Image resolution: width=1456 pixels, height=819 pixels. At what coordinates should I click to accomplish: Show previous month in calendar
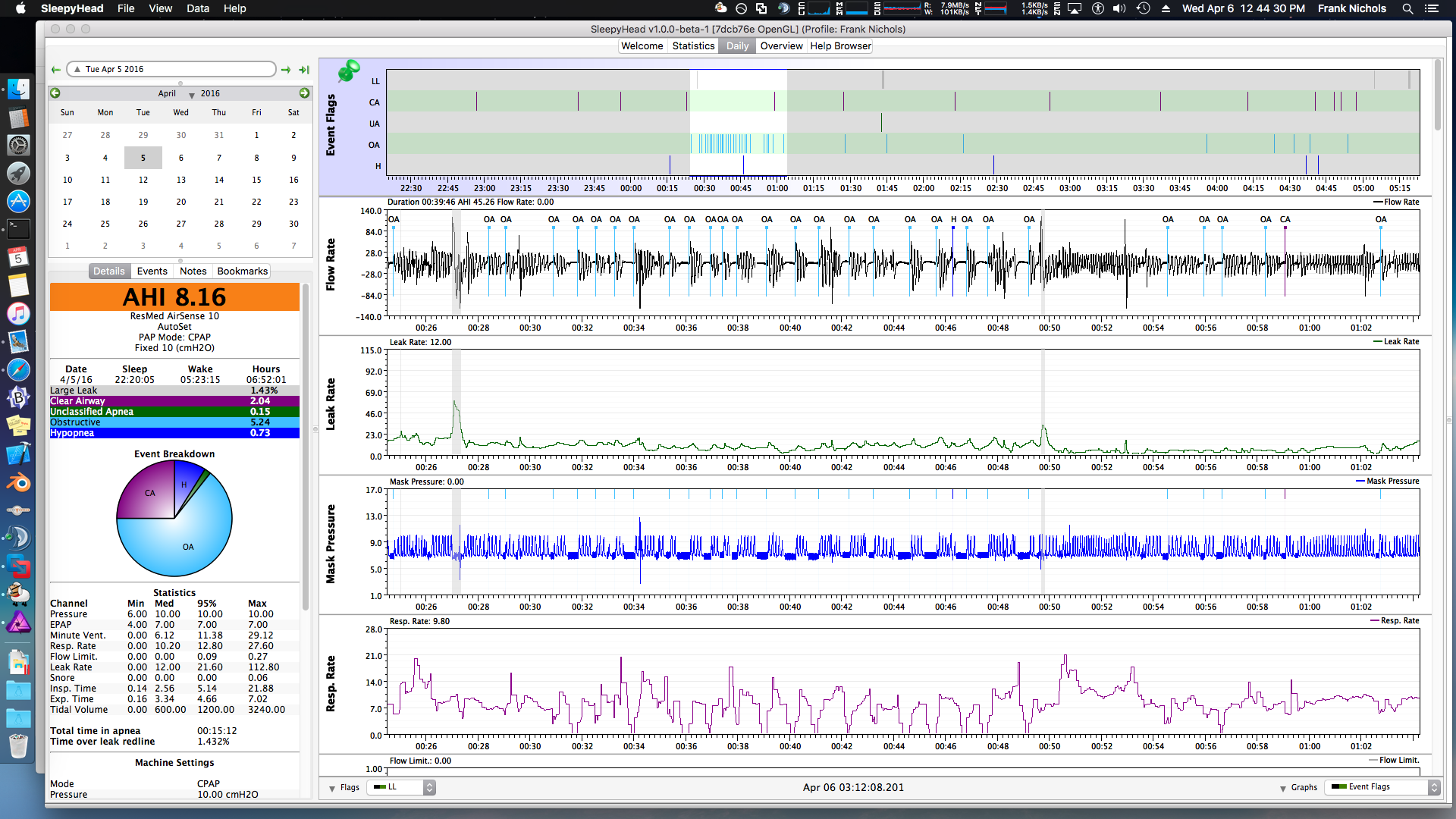[55, 93]
